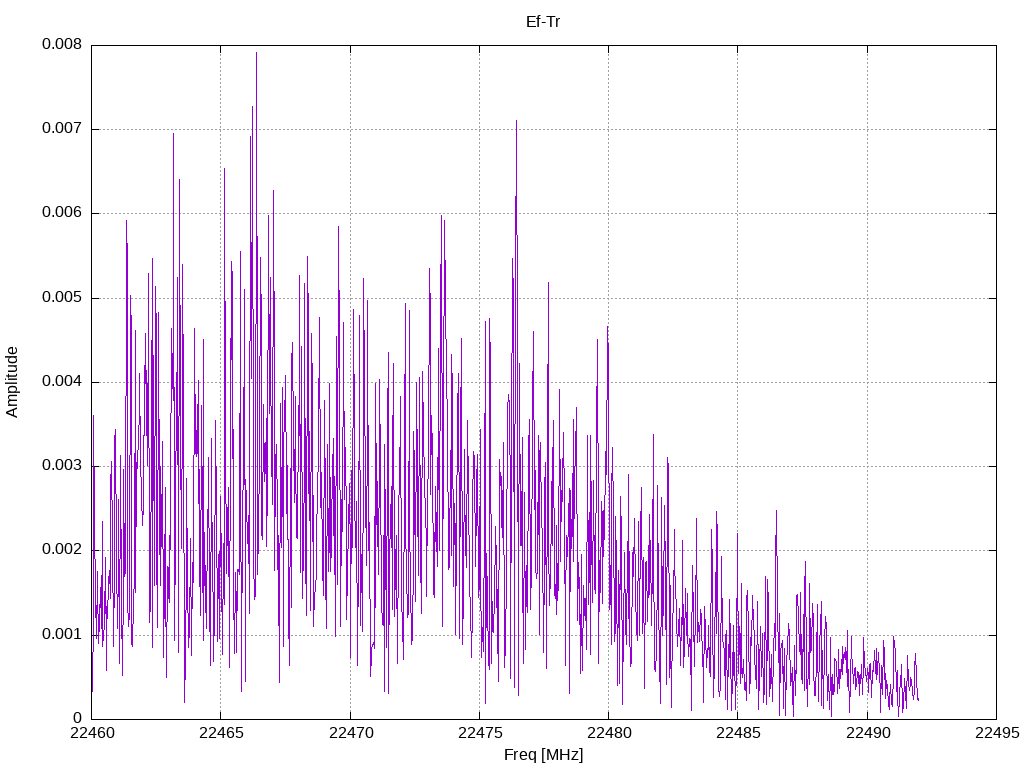1024x768 pixels.
Task: Click y-axis tick label 0.008
Action: 62,44
